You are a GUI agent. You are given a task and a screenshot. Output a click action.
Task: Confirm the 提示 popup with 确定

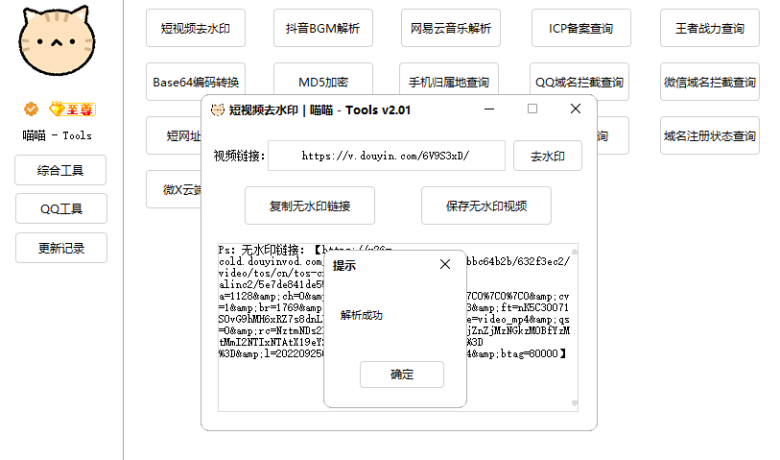(x=402, y=374)
